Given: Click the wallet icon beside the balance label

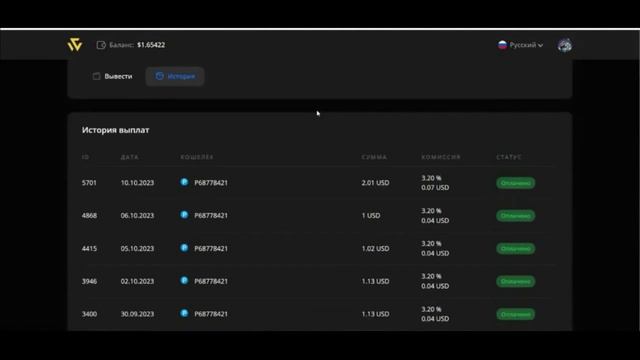Looking at the screenshot, I should click(x=101, y=45).
